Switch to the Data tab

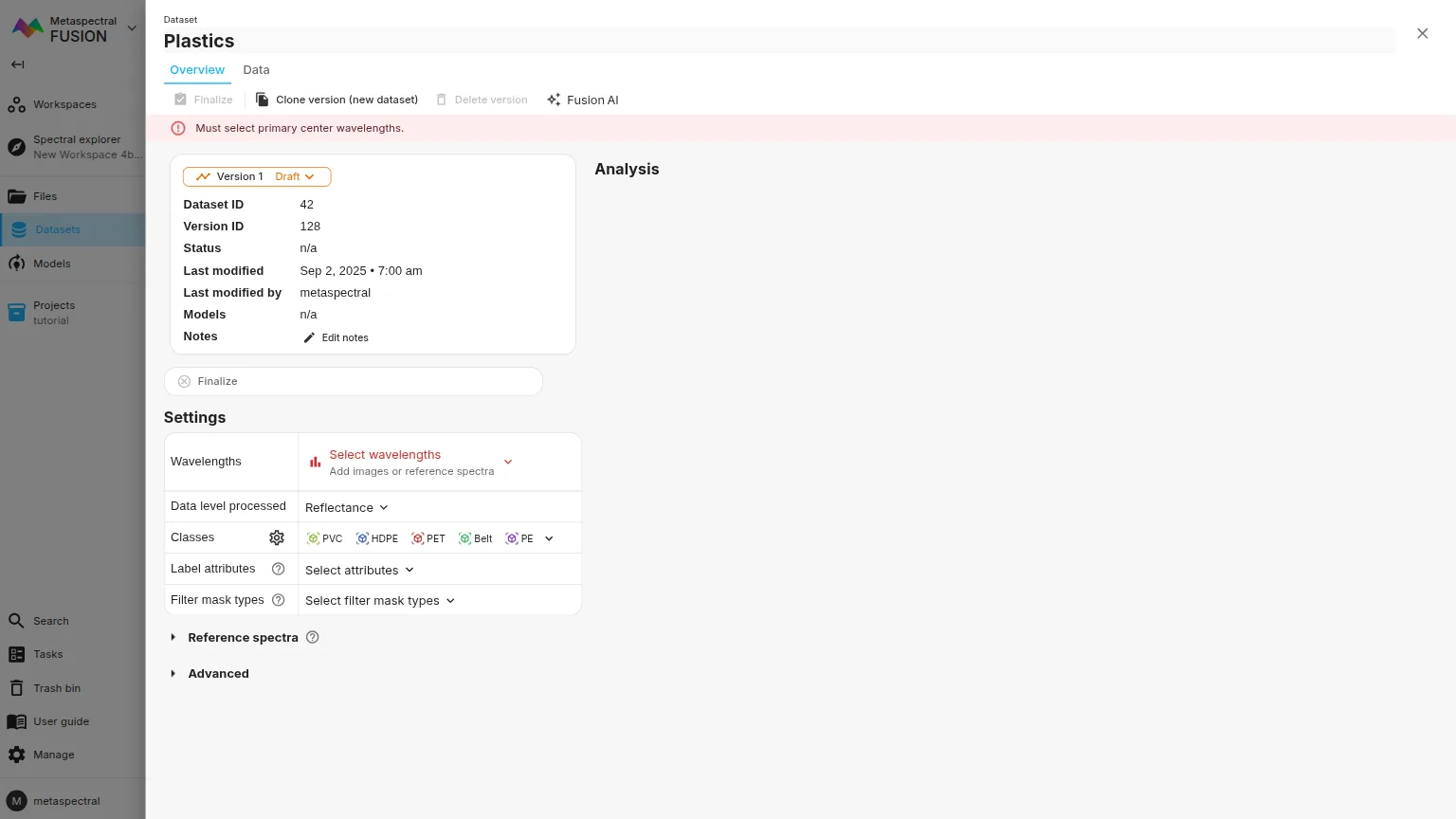(256, 70)
